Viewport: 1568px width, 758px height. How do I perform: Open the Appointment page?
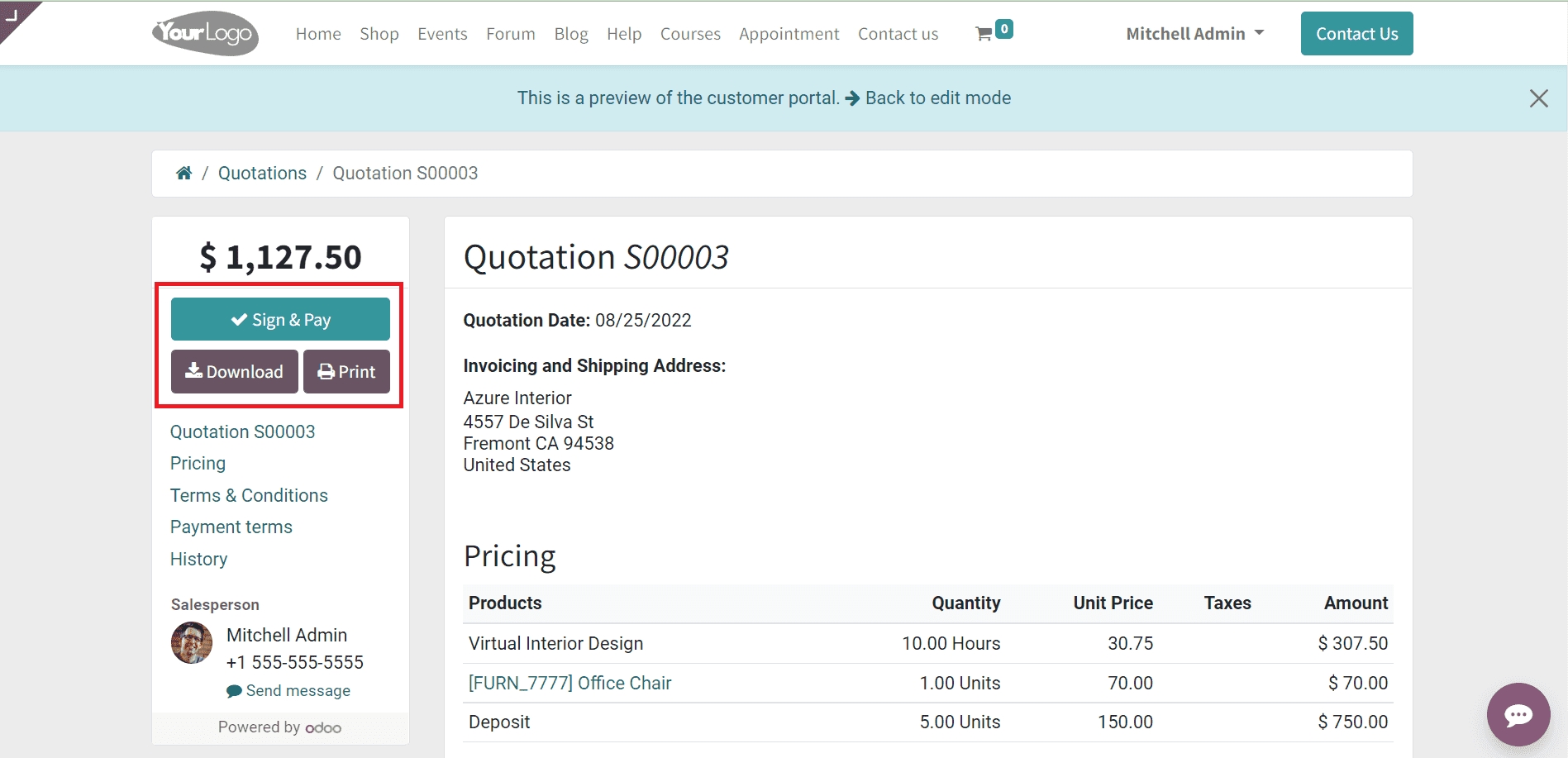pos(789,34)
